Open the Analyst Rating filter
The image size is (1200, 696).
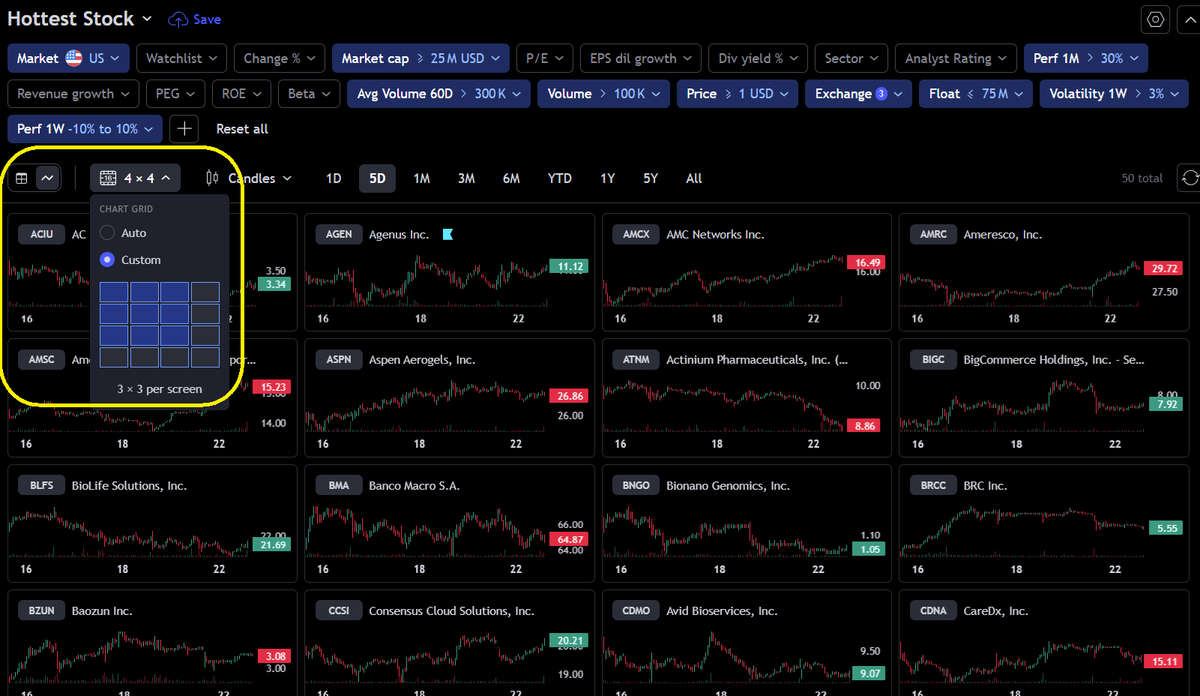coord(955,58)
